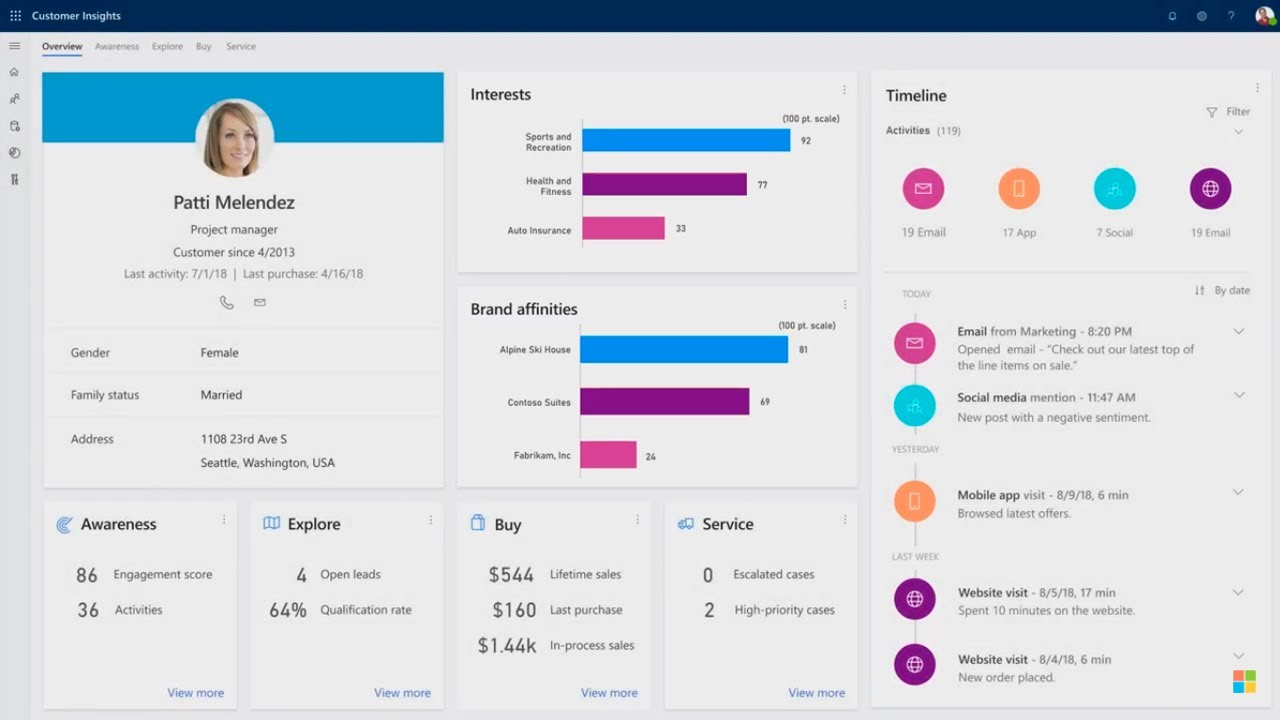Switch to the Overview tab
This screenshot has width=1280, height=720.
pos(62,46)
